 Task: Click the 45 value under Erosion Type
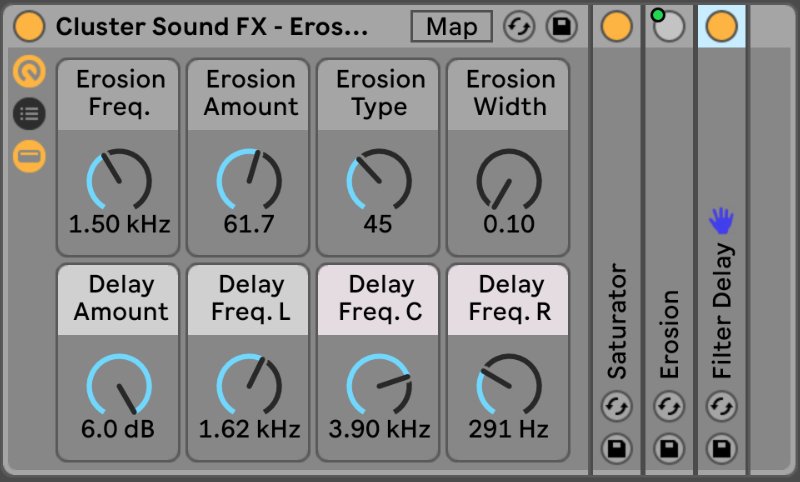(x=378, y=224)
